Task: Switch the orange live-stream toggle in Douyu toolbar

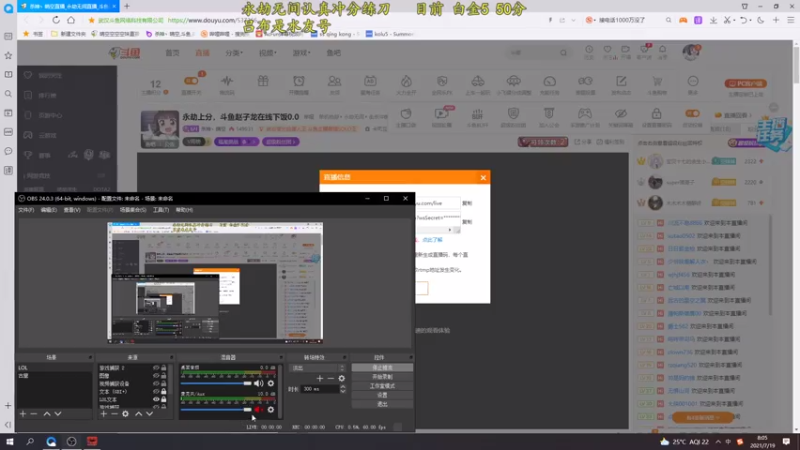Action: pos(191,81)
